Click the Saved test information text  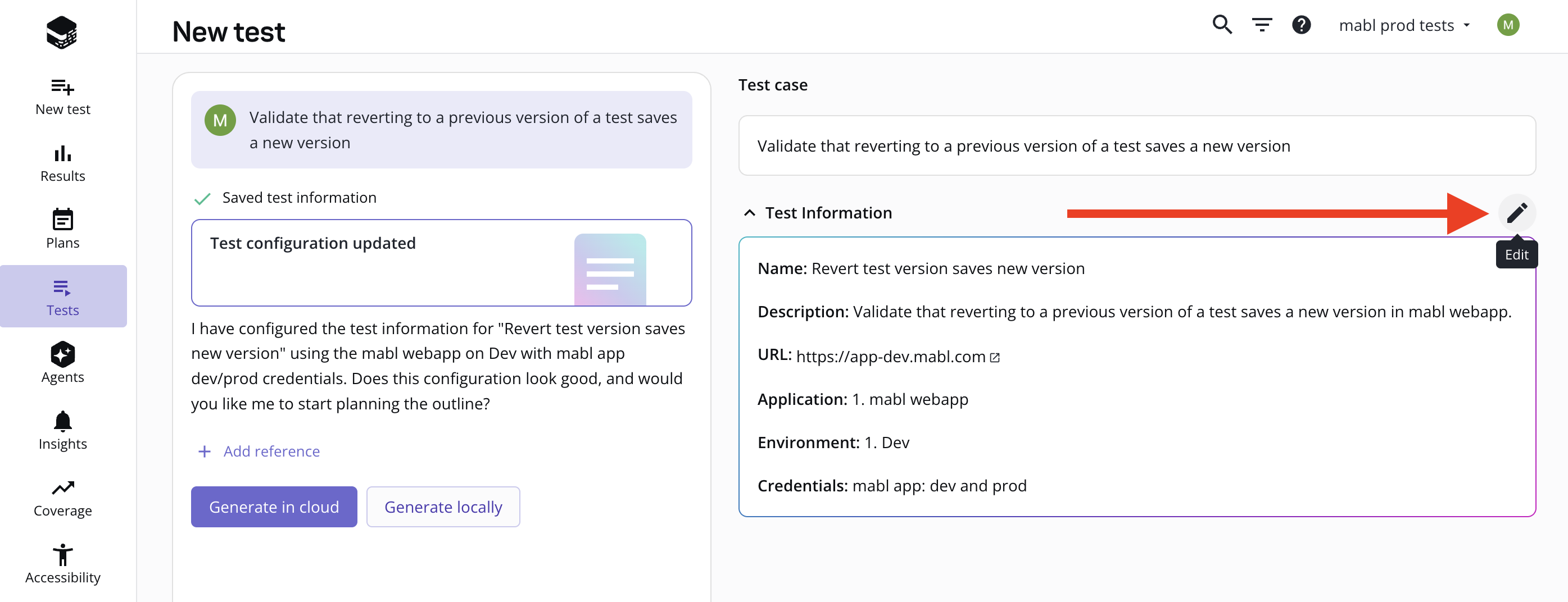(x=299, y=198)
